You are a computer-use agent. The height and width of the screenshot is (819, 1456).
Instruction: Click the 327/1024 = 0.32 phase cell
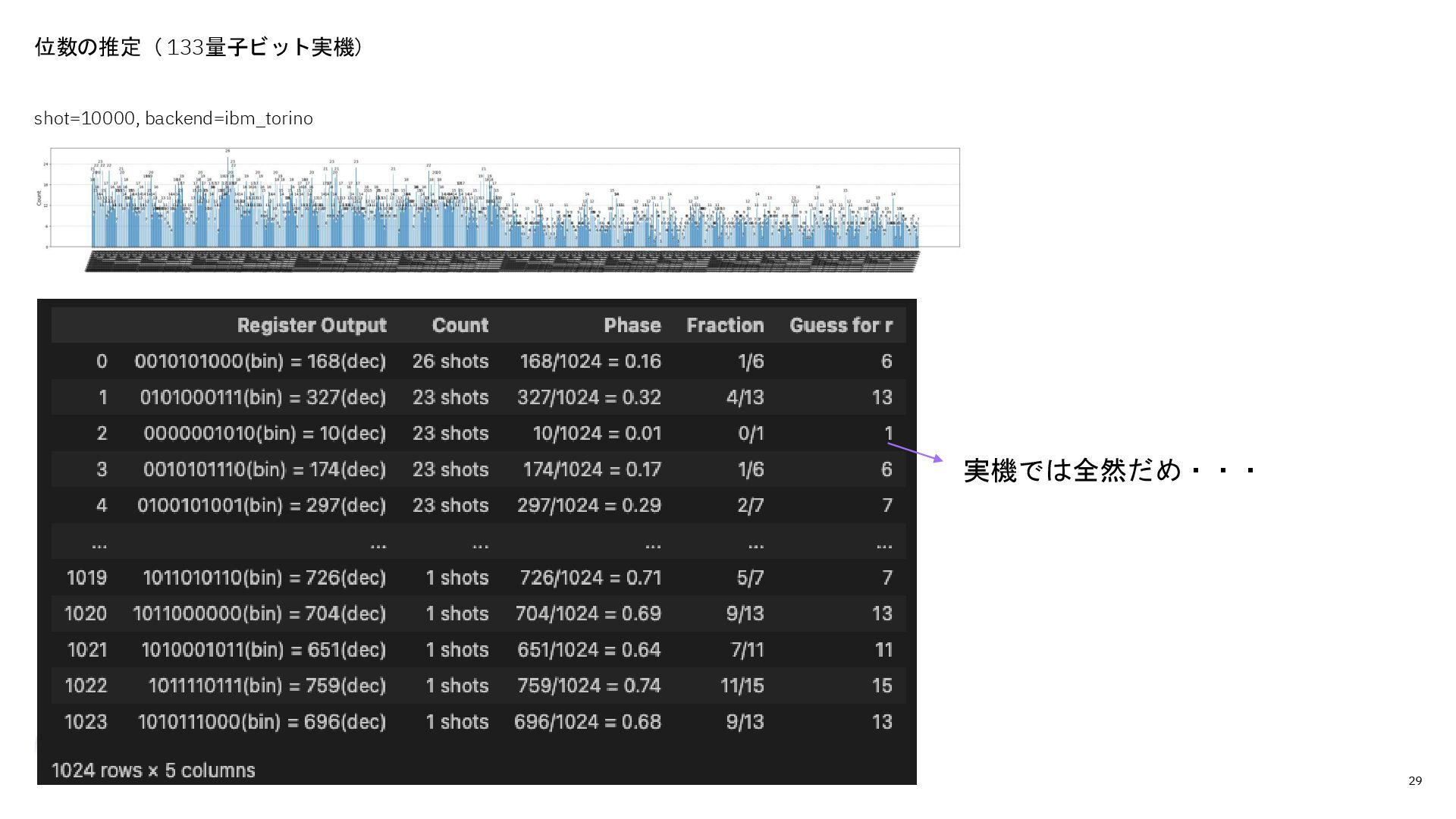588,397
